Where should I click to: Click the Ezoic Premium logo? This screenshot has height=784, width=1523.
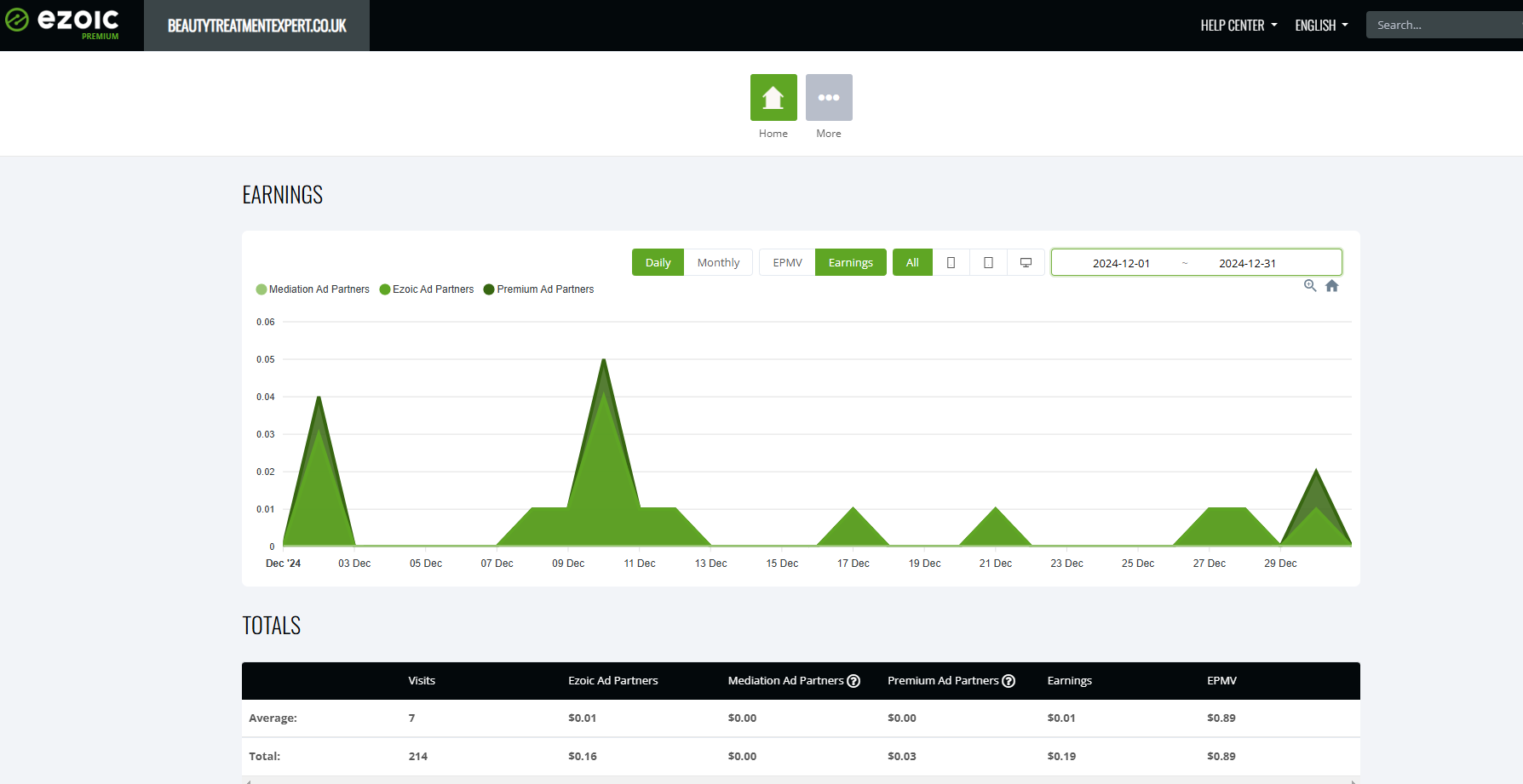(62, 24)
